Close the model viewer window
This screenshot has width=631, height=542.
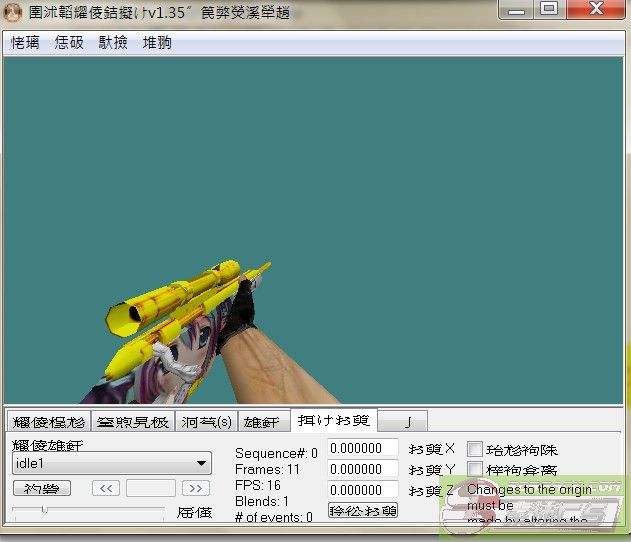coord(593,9)
